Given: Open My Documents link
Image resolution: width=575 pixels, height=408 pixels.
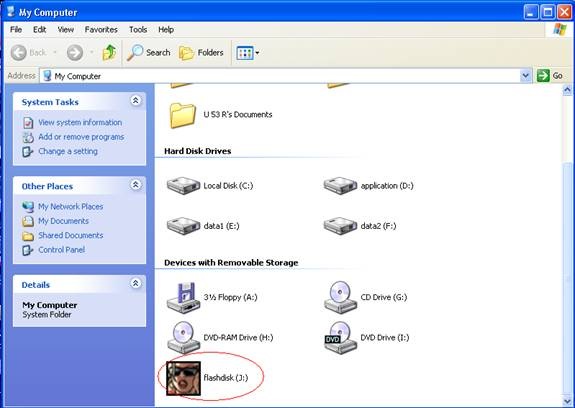Looking at the screenshot, I should tap(63, 221).
